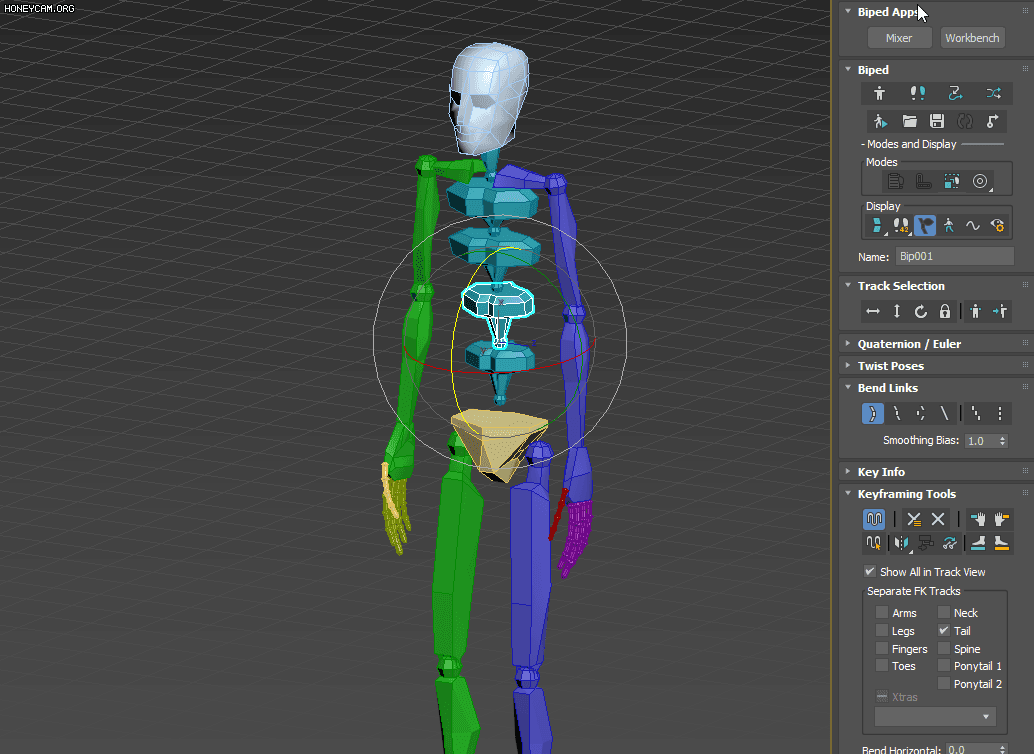
Task: Click Biped Playback walking figure icon
Action: click(880, 121)
